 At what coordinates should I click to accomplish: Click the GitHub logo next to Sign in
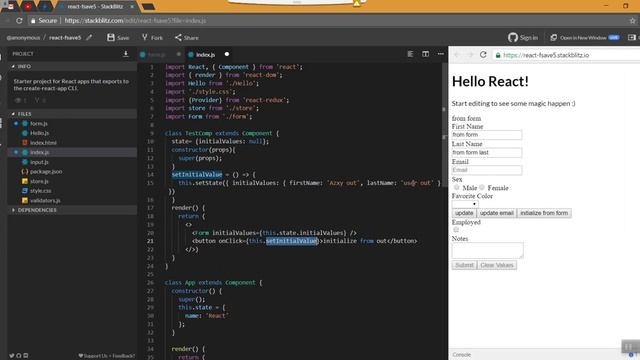coord(513,38)
